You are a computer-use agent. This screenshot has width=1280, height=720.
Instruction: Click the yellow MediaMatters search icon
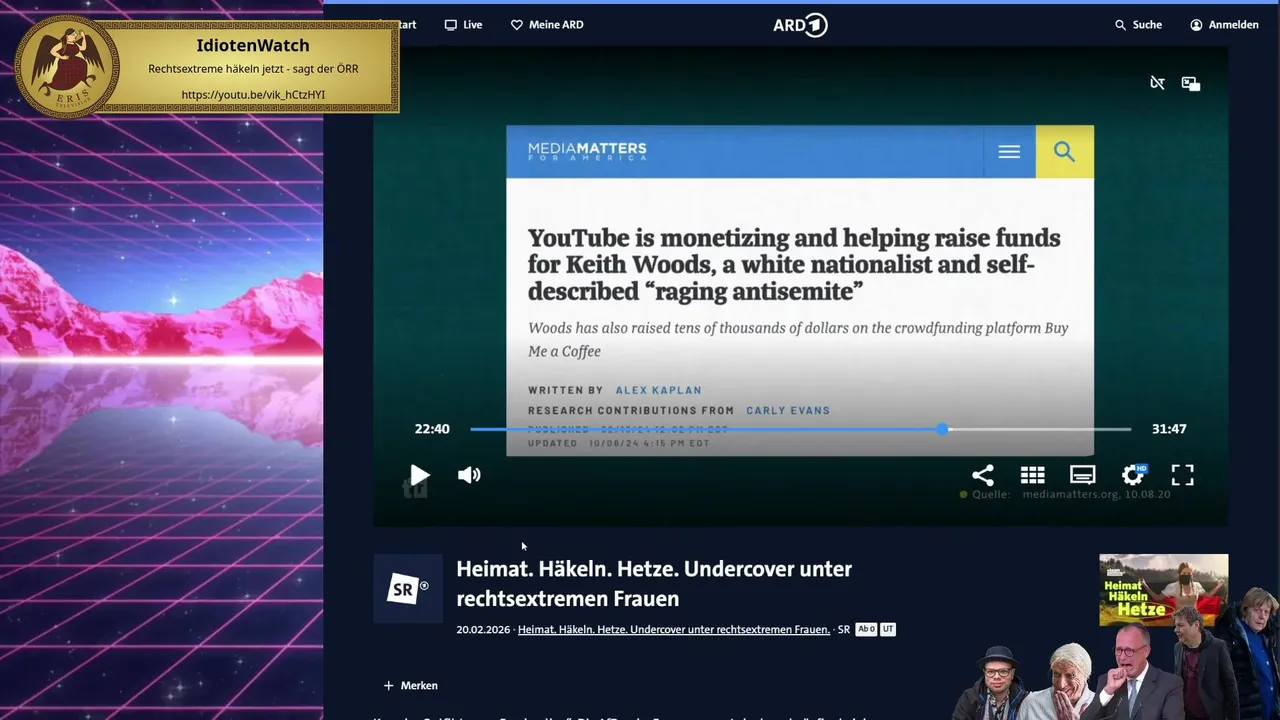click(x=1064, y=152)
